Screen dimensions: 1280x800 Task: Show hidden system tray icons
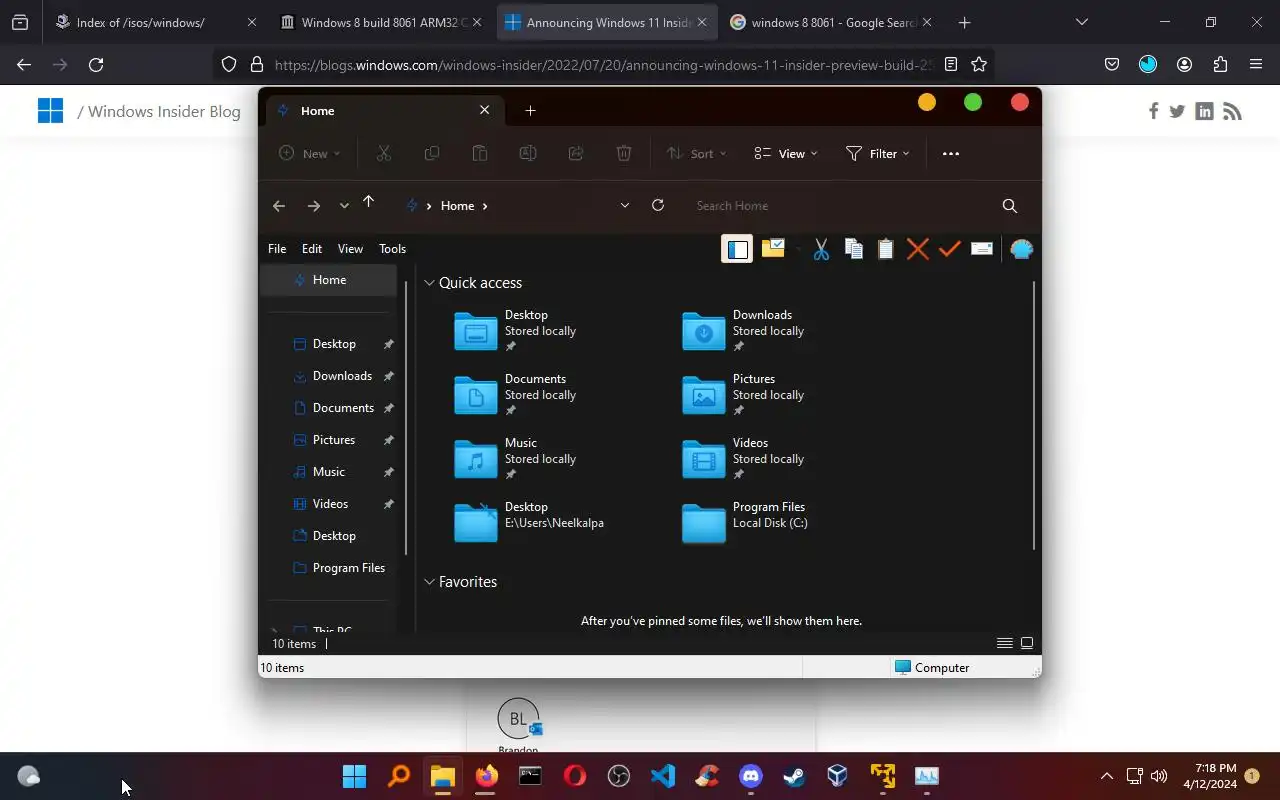[1106, 776]
